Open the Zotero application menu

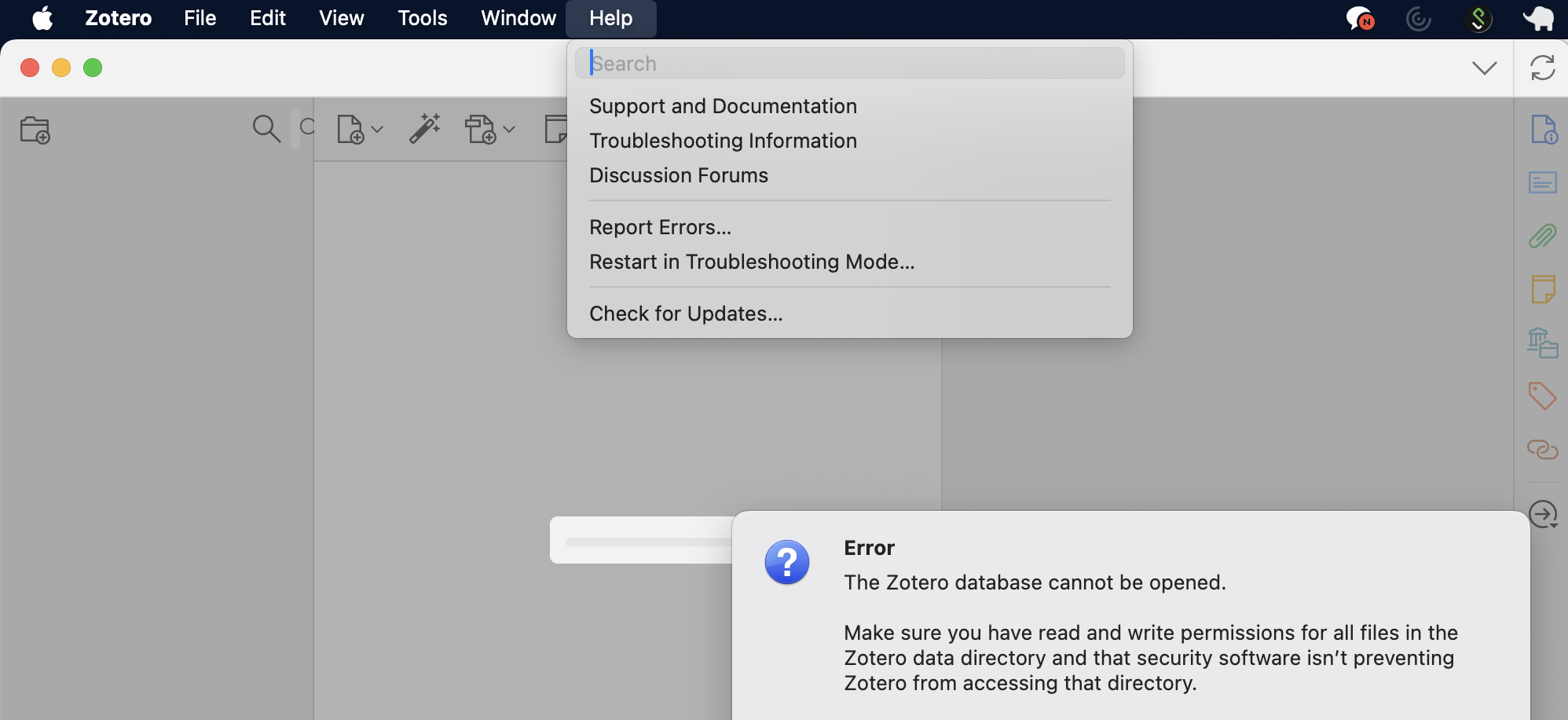point(119,18)
